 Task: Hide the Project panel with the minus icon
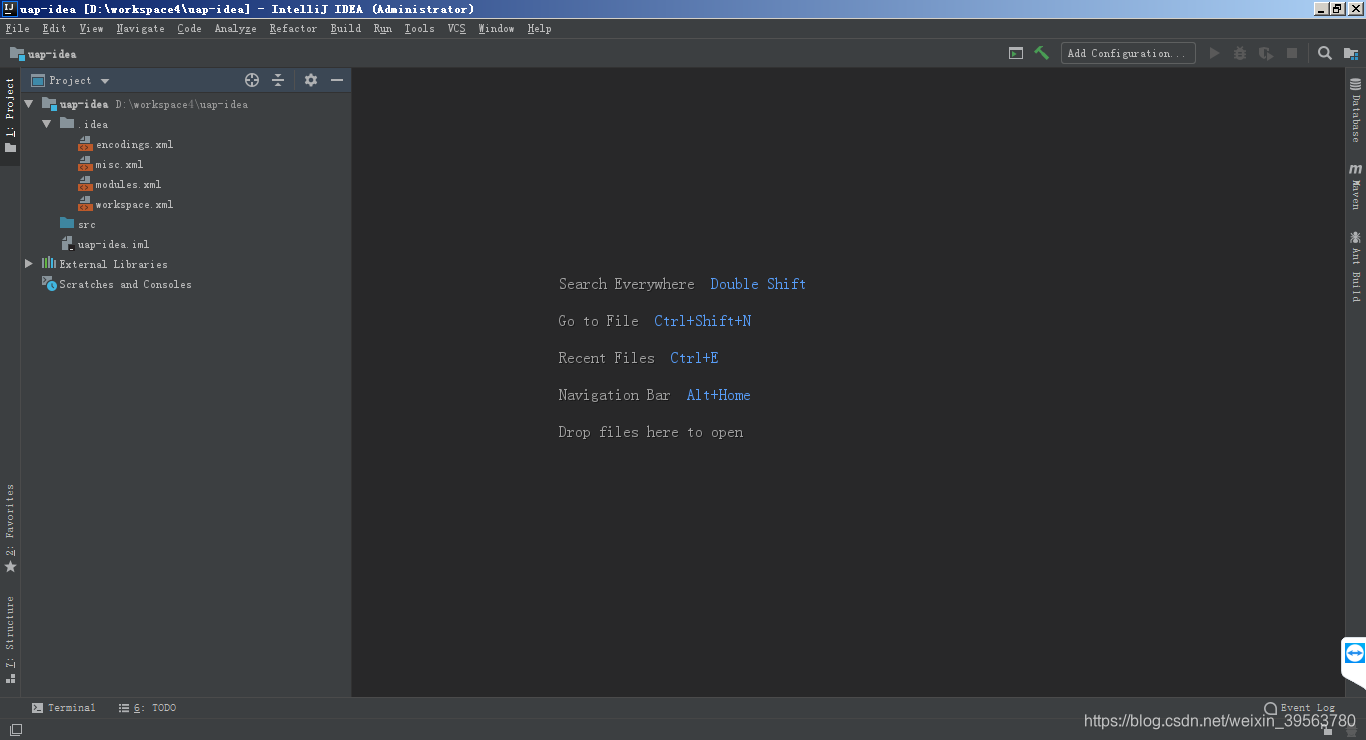[337, 80]
